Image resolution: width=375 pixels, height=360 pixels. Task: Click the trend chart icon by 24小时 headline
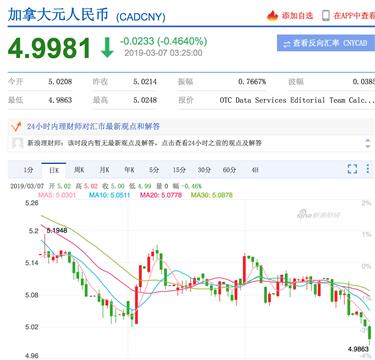[x=16, y=126]
